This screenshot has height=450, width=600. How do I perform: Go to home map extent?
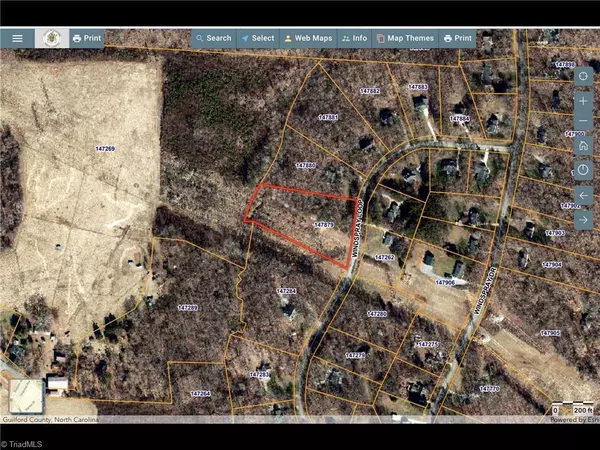tap(583, 146)
